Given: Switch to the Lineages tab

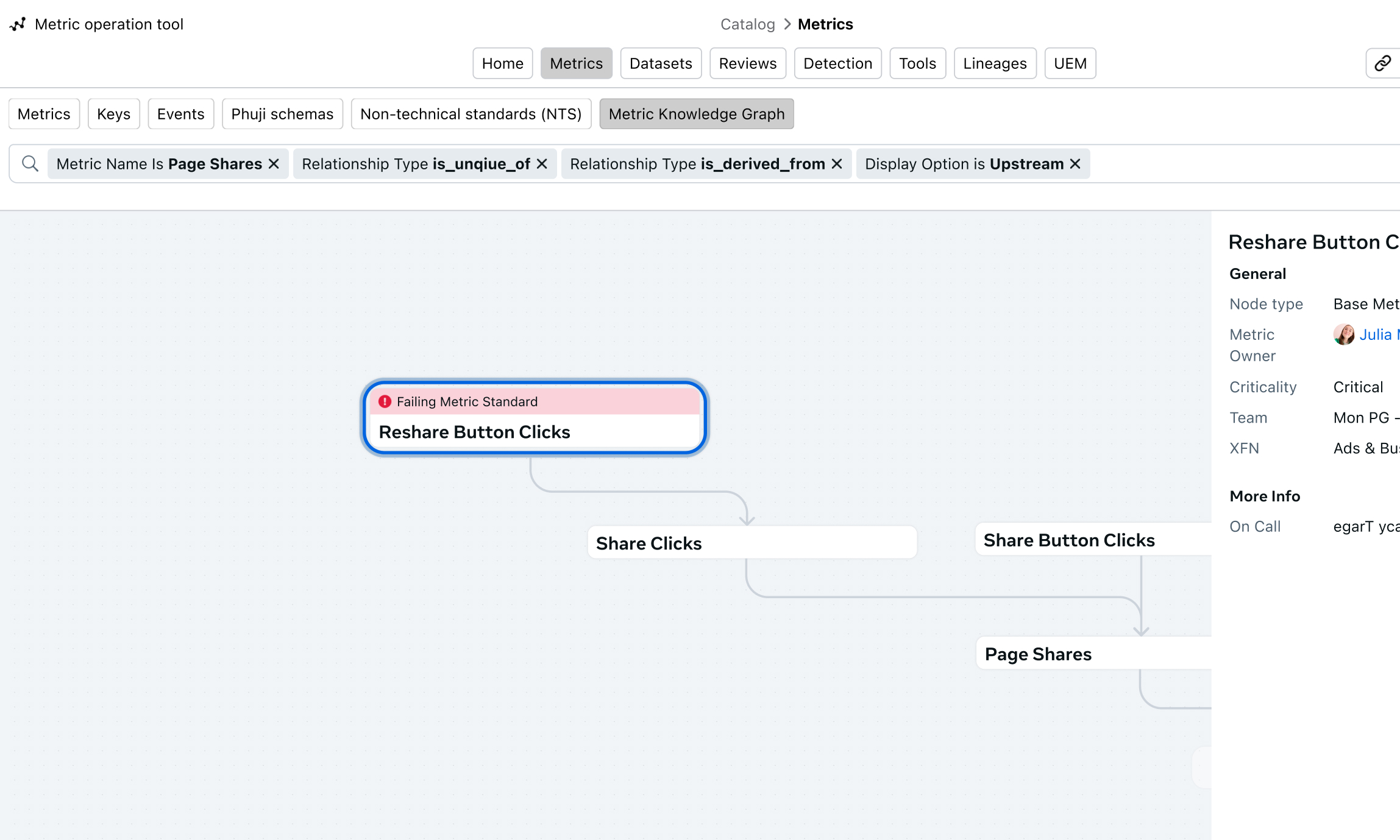Looking at the screenshot, I should click(995, 63).
